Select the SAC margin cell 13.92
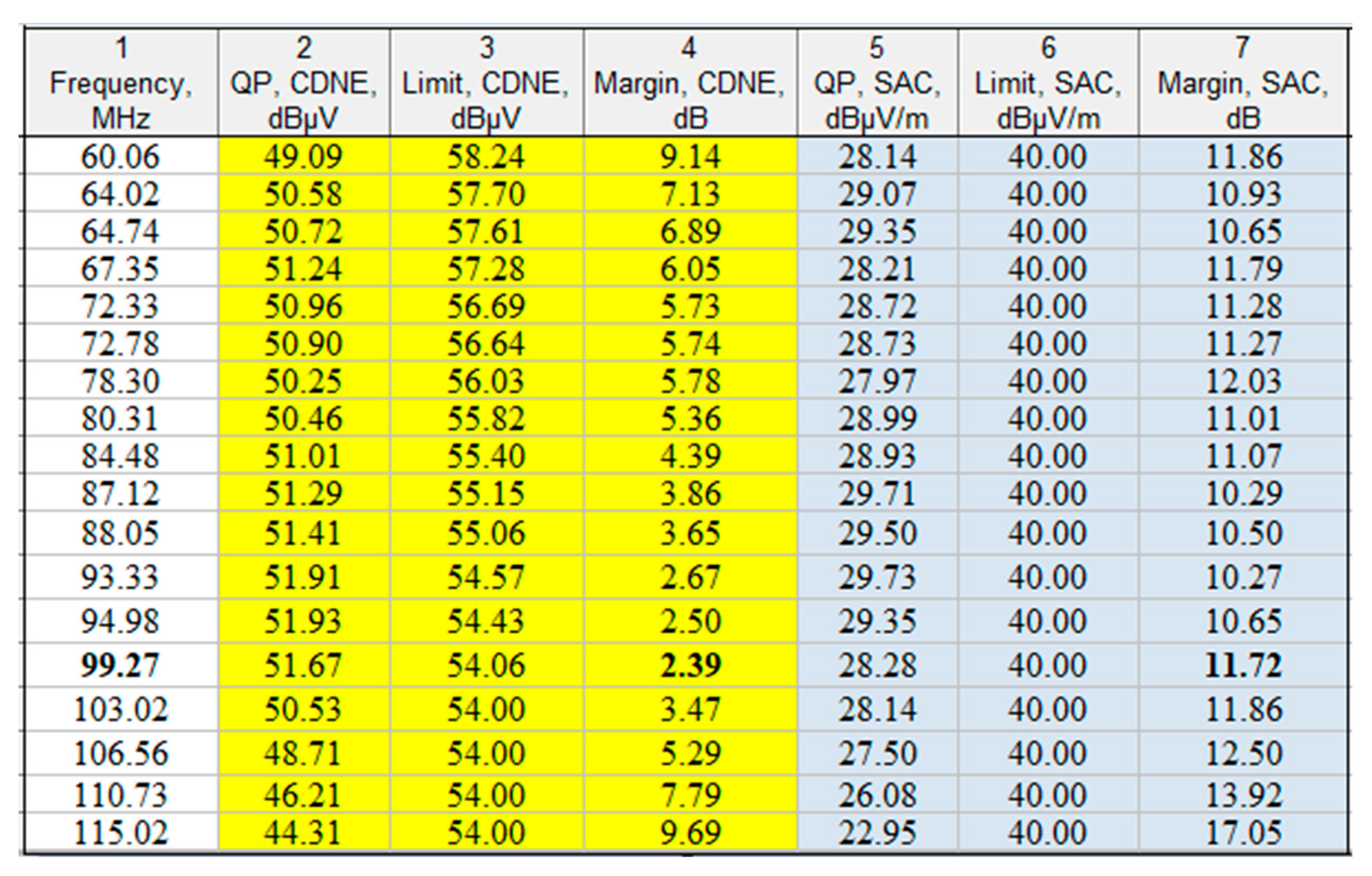This screenshot has height=876, width=1372. 1243,794
